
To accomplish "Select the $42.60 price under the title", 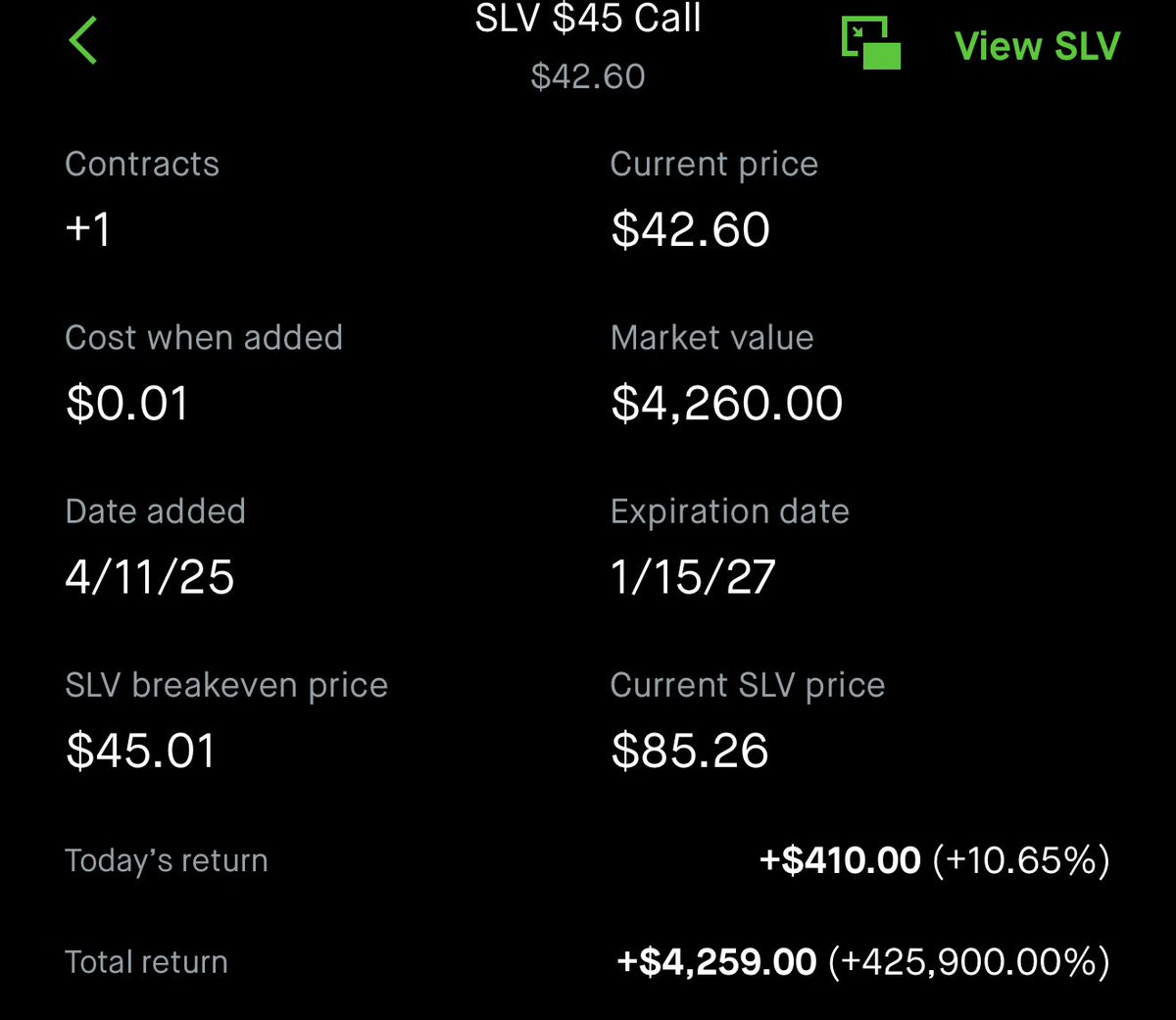I will (x=588, y=76).
